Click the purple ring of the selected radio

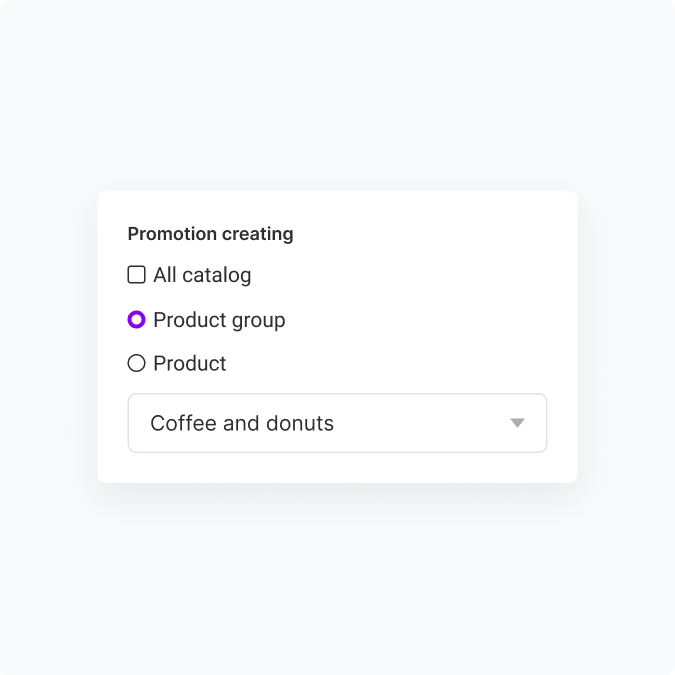[x=137, y=320]
